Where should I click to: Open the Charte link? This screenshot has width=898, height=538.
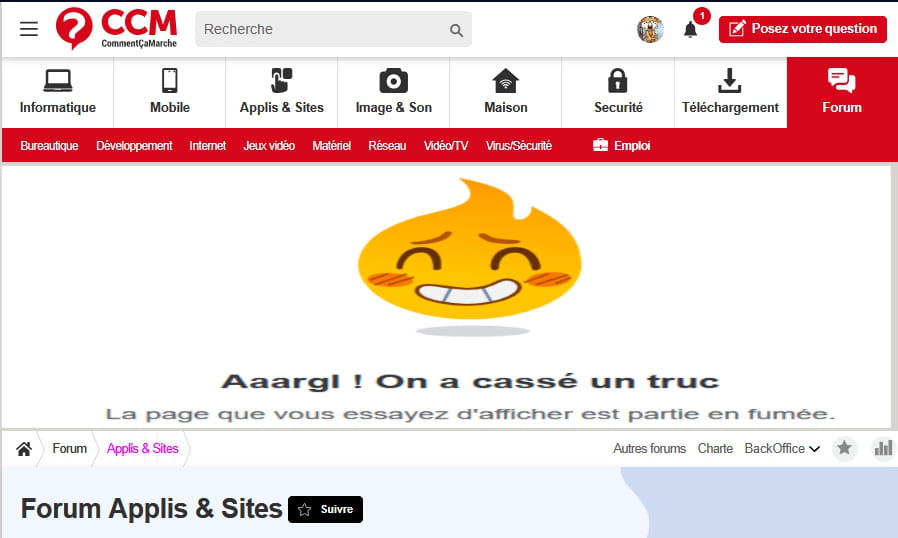coord(715,448)
